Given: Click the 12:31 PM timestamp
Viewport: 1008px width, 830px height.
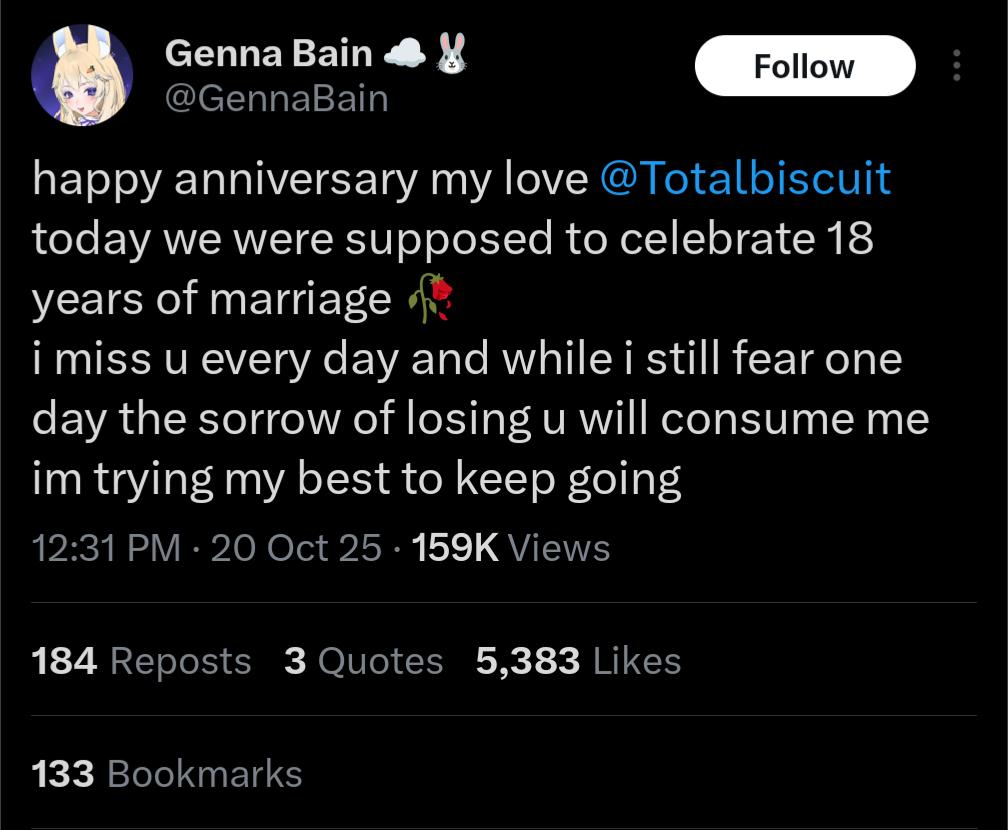Looking at the screenshot, I should pyautogui.click(x=107, y=548).
